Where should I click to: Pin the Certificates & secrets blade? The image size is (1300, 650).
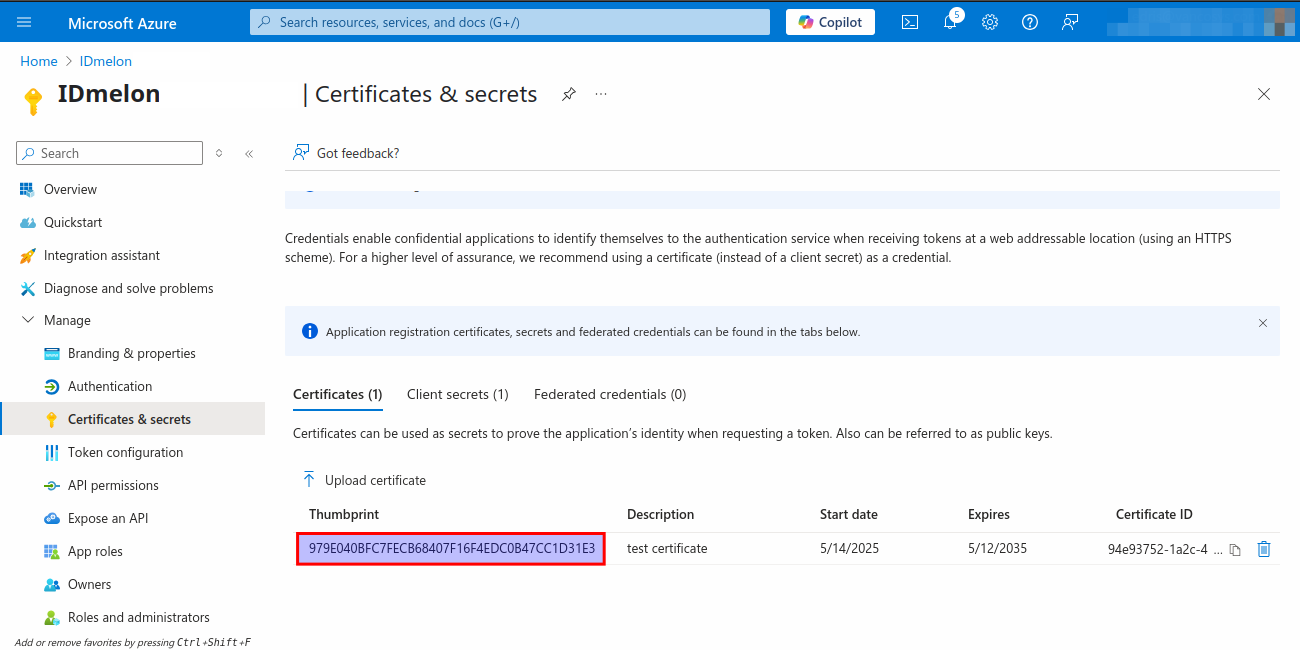coord(568,94)
